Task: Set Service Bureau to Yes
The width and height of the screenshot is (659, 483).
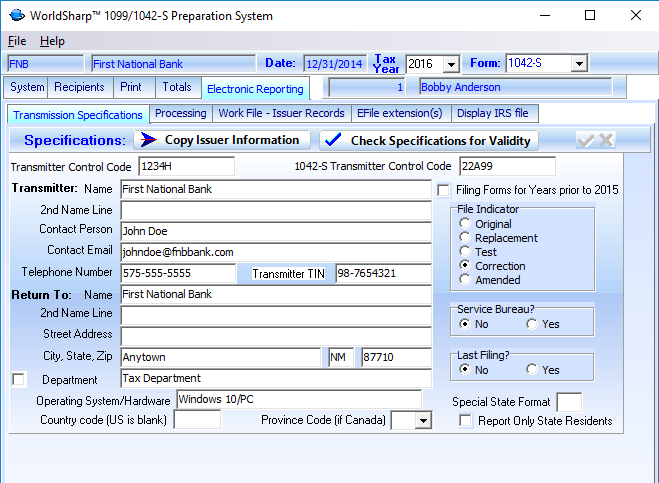Action: click(532, 324)
